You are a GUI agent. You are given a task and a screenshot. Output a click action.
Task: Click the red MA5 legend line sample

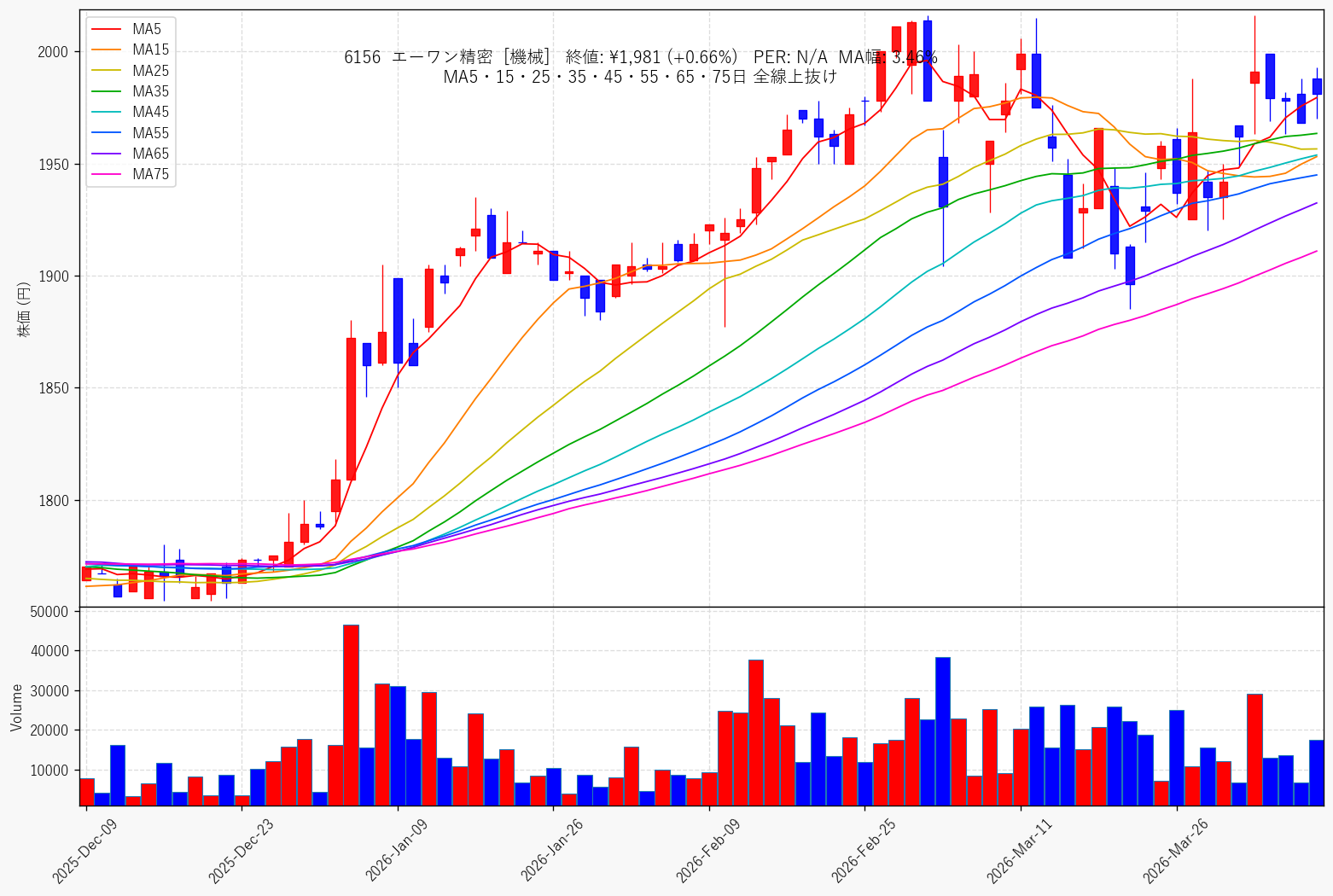point(108,30)
